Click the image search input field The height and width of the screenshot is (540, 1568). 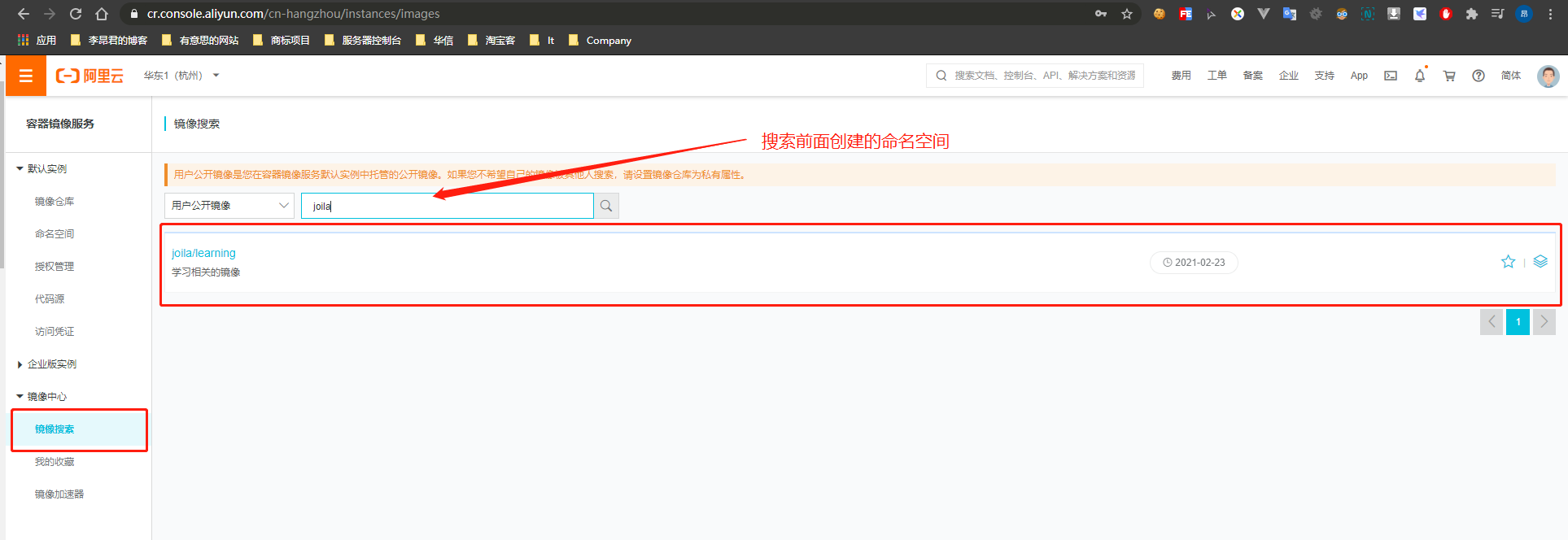coord(448,206)
